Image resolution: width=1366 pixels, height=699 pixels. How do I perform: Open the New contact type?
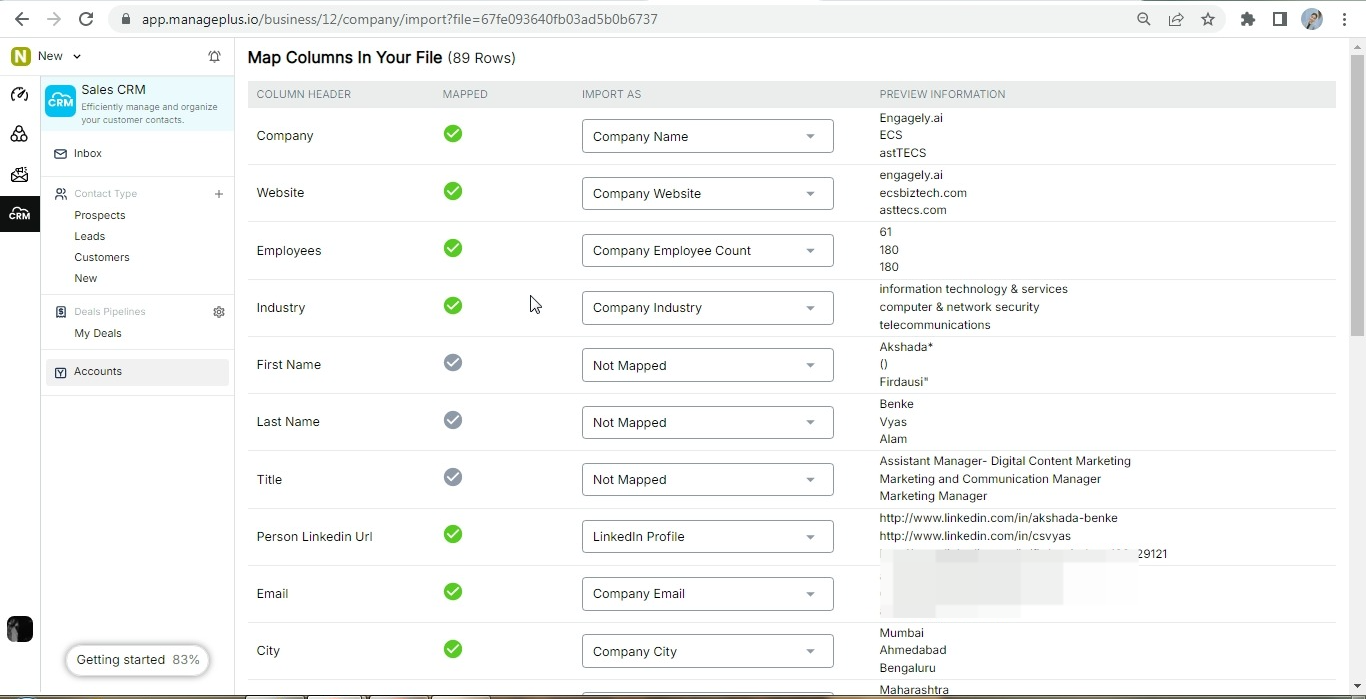coord(86,279)
